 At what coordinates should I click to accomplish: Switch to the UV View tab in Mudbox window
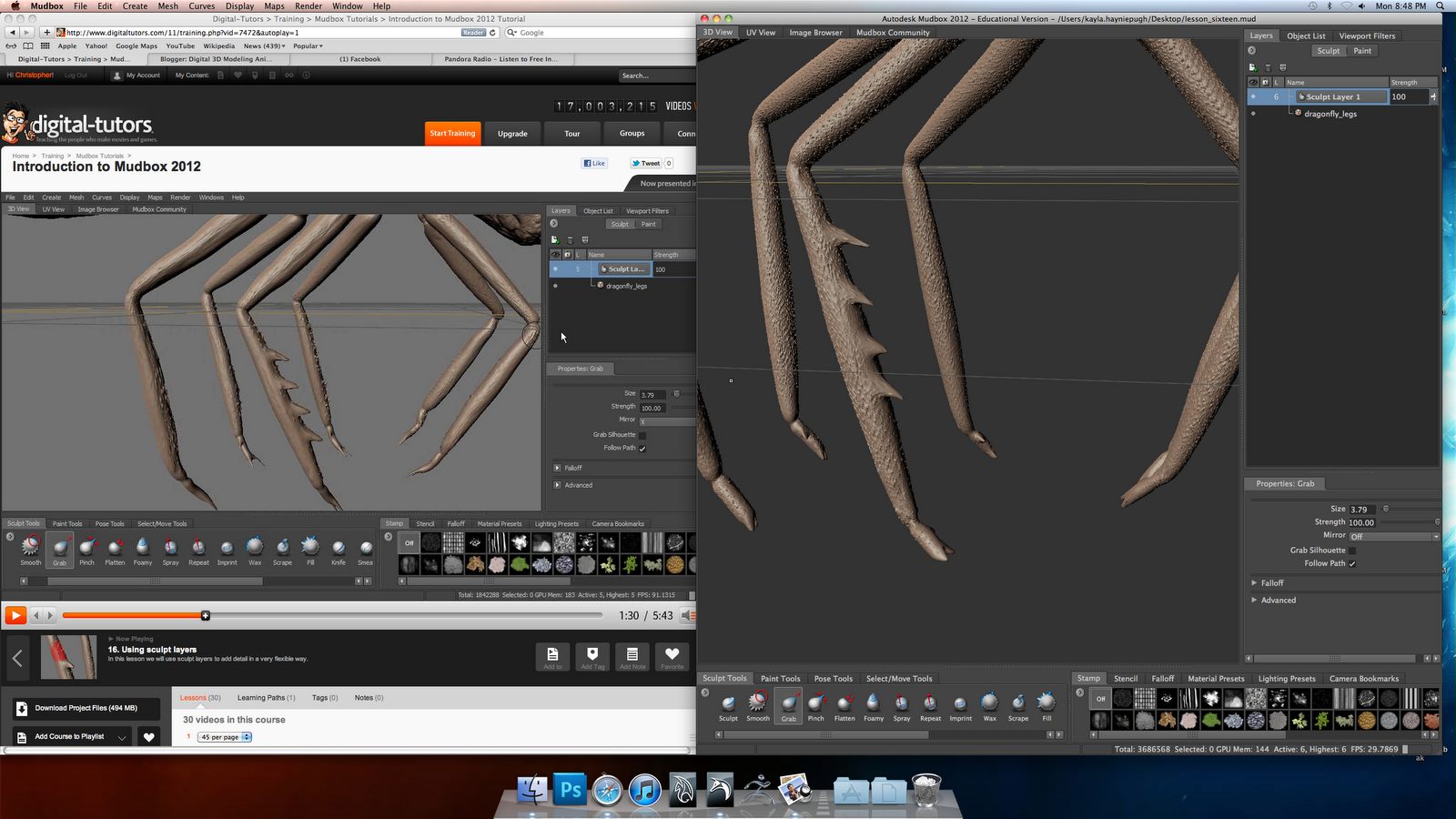point(761,33)
